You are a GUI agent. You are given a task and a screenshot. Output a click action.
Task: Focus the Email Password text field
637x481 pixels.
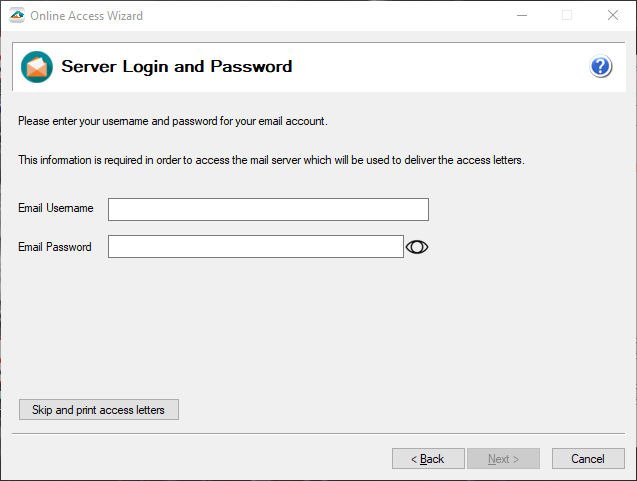255,247
